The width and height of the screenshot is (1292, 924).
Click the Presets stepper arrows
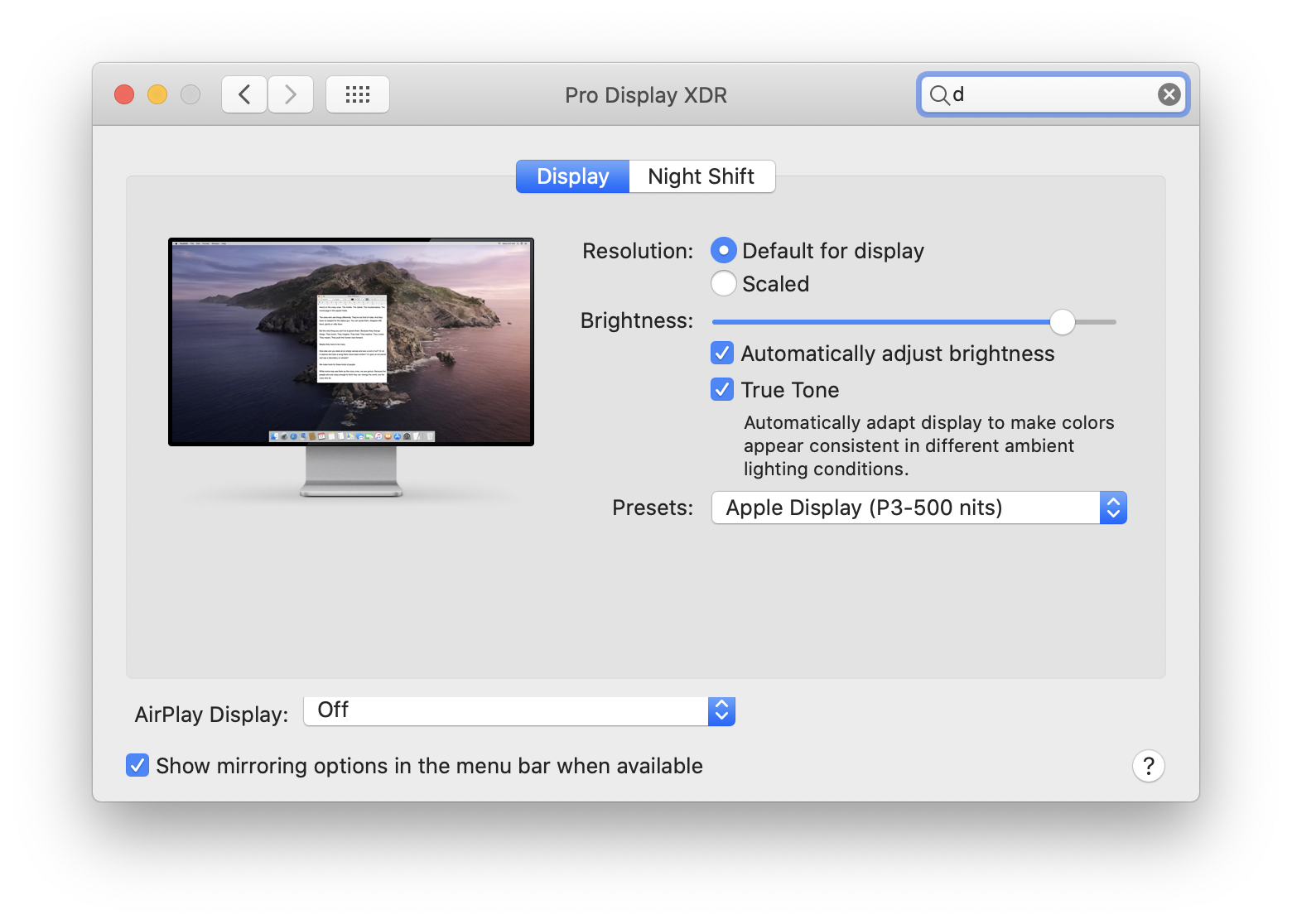pos(1114,508)
